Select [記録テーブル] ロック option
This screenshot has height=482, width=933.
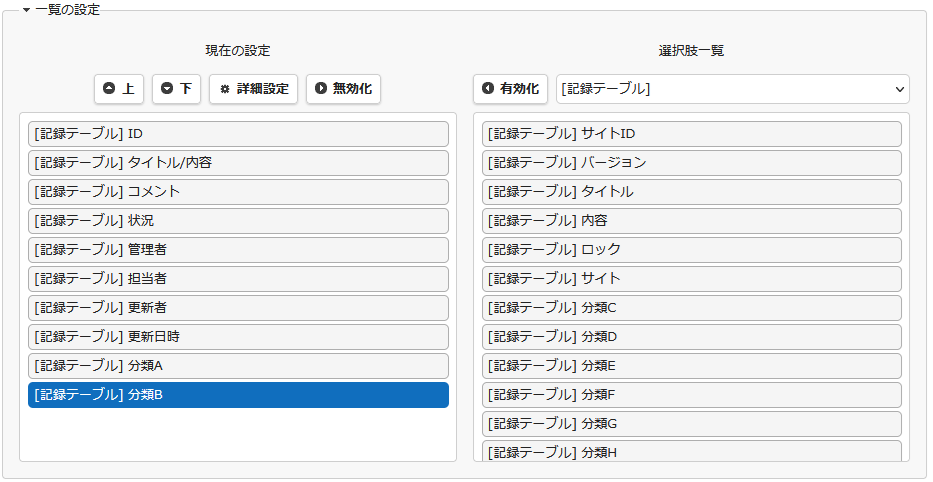[x=691, y=250]
